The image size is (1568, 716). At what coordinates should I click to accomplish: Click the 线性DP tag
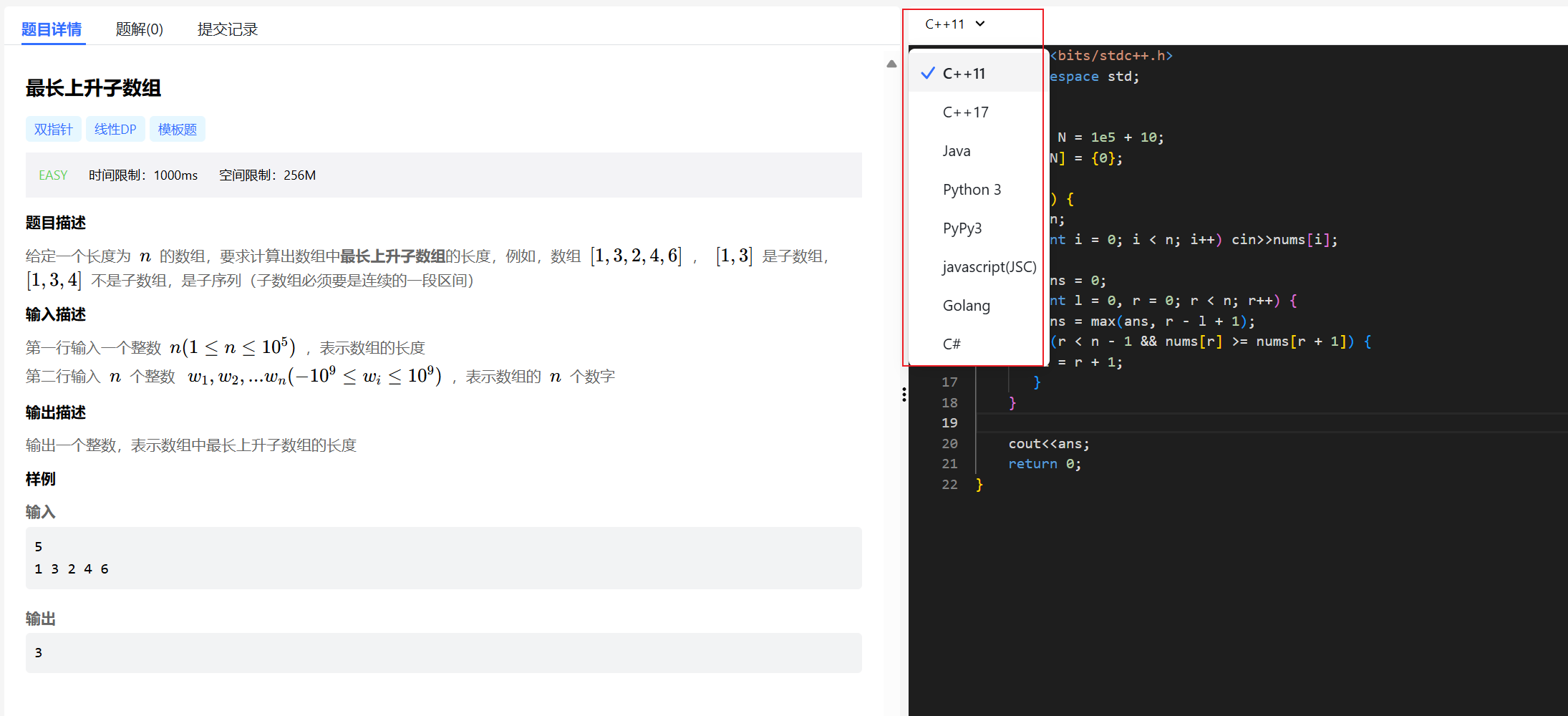click(115, 130)
